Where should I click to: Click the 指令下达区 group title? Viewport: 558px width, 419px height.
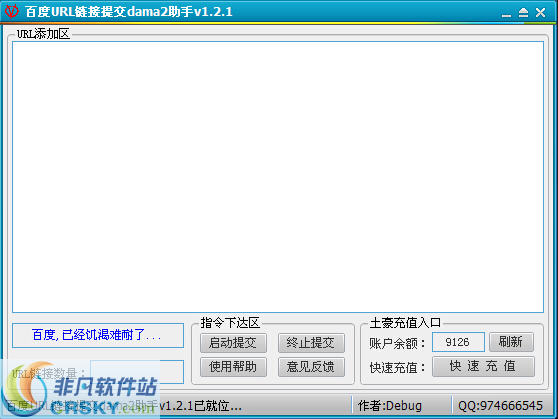click(x=230, y=323)
